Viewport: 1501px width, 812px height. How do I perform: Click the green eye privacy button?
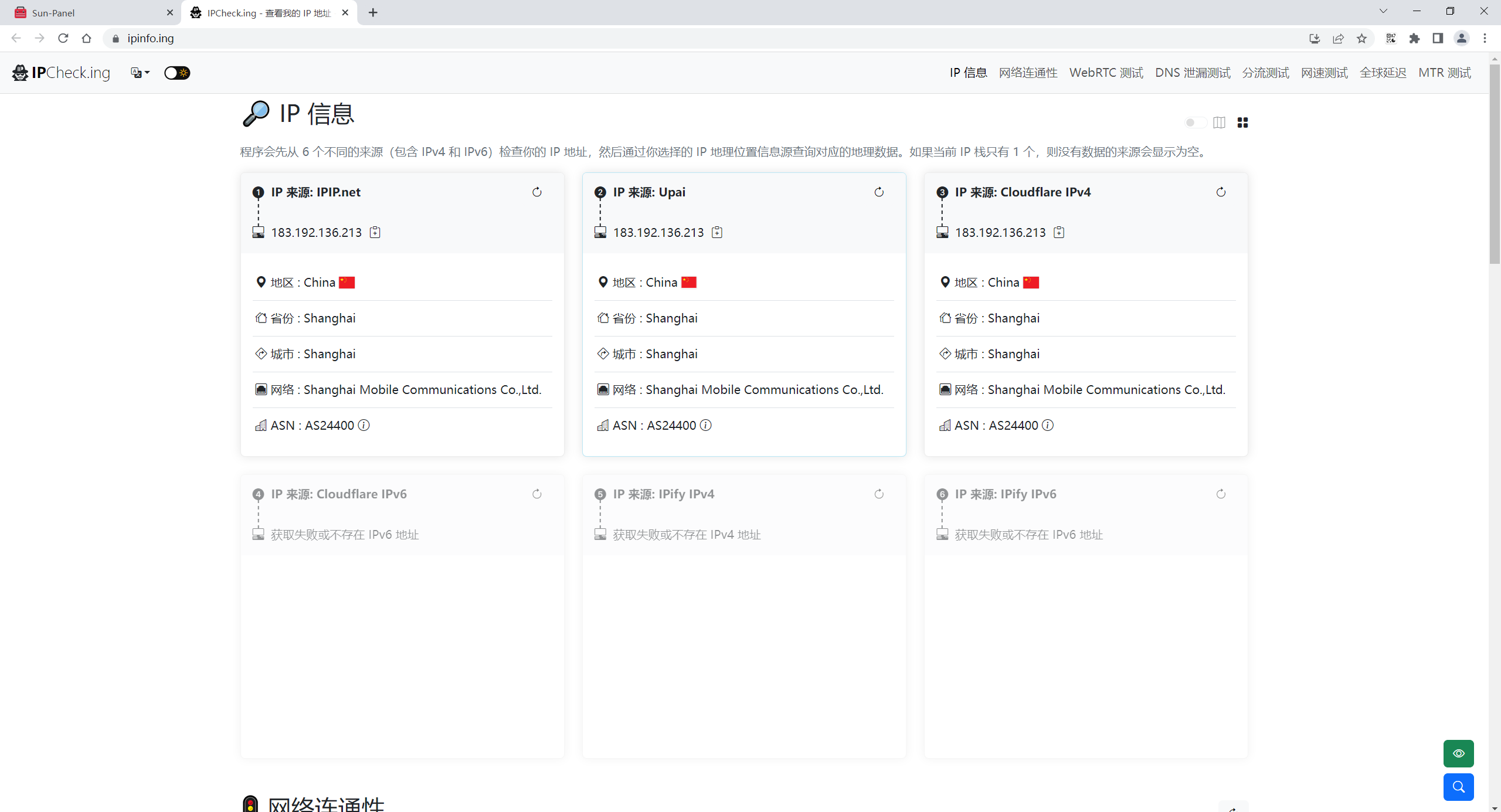1458,753
